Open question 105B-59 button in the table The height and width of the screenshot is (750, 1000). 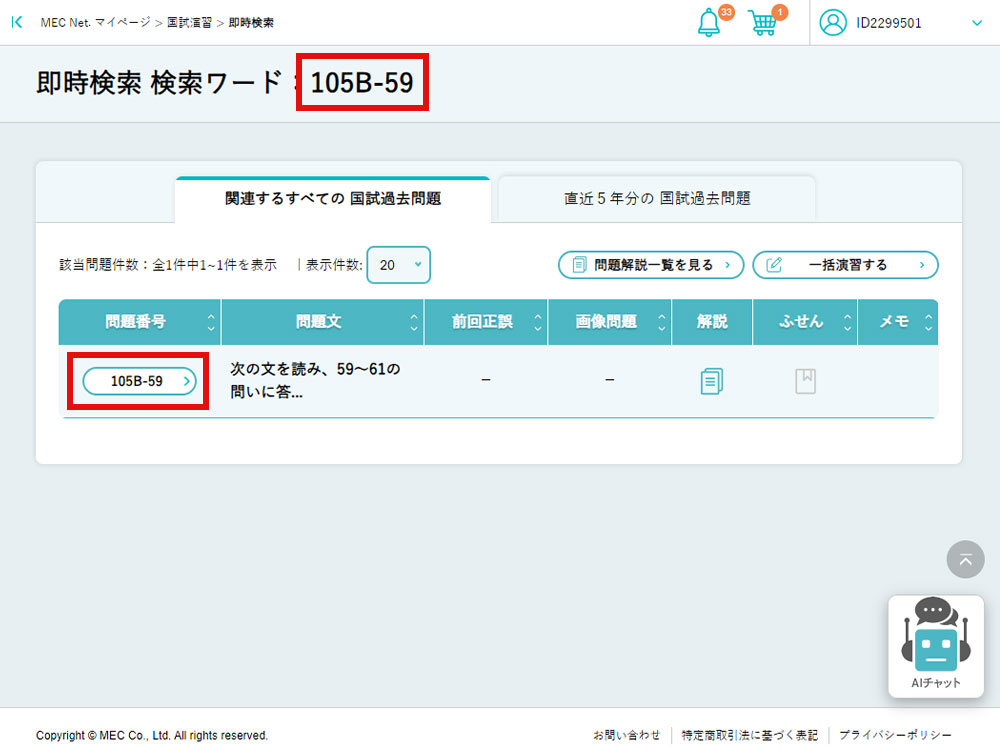140,381
